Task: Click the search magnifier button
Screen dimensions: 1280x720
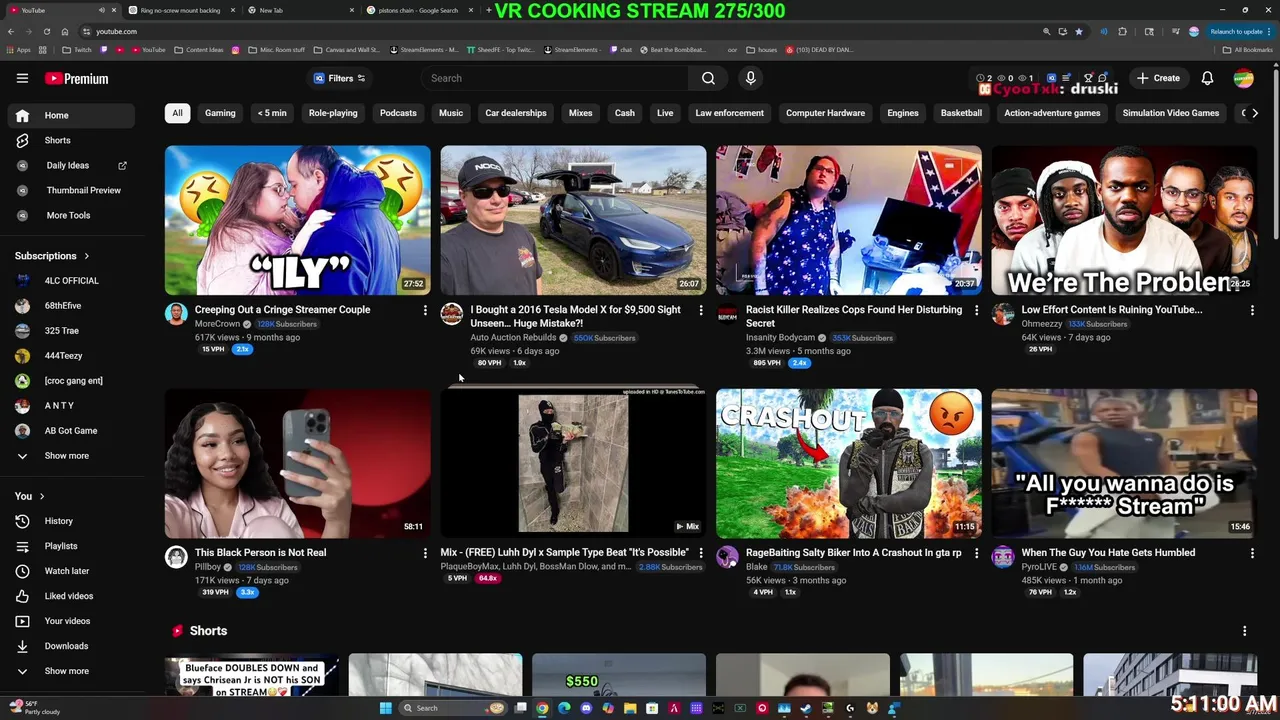Action: [708, 78]
